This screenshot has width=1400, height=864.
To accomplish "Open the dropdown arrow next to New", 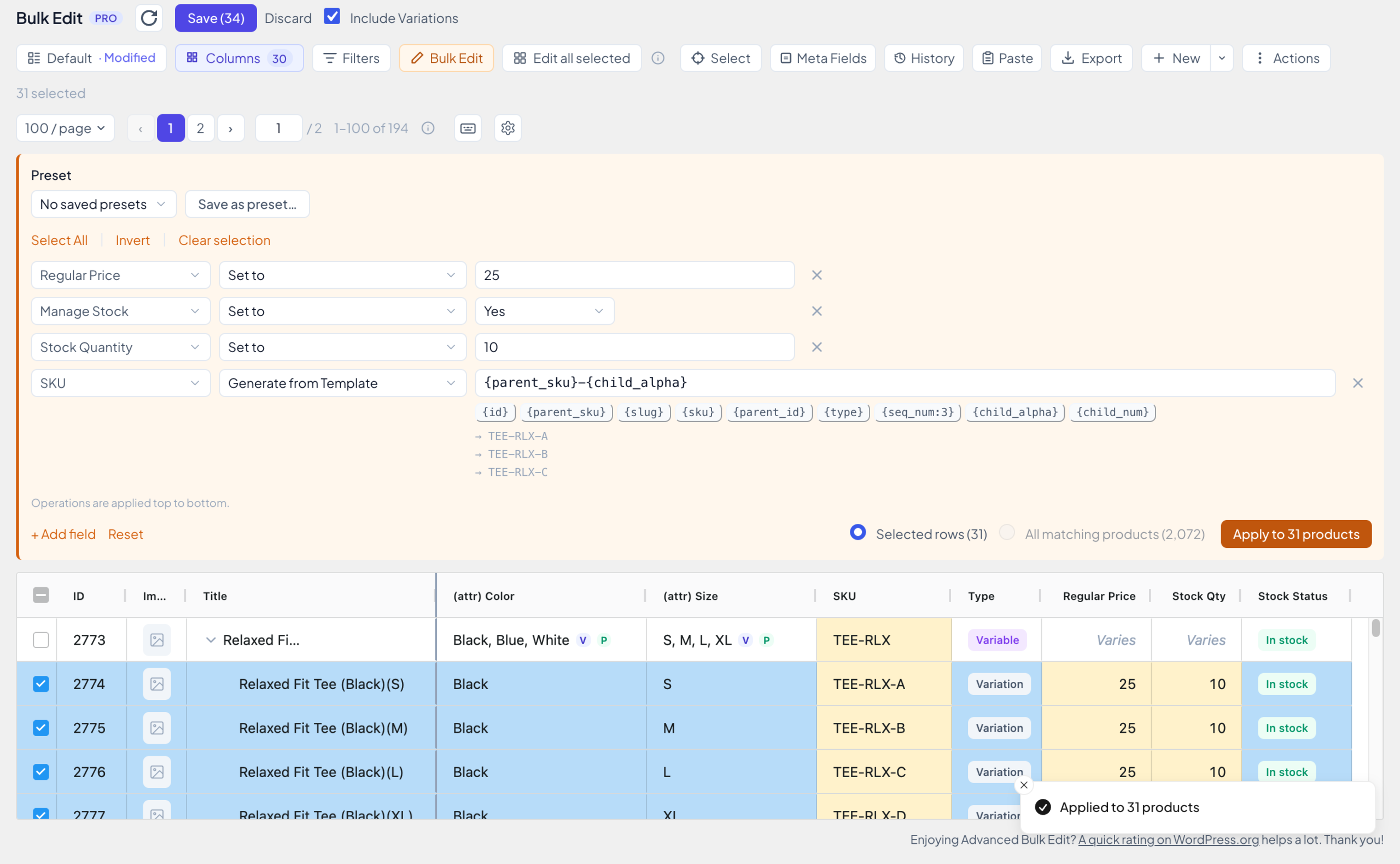I will click(1222, 59).
